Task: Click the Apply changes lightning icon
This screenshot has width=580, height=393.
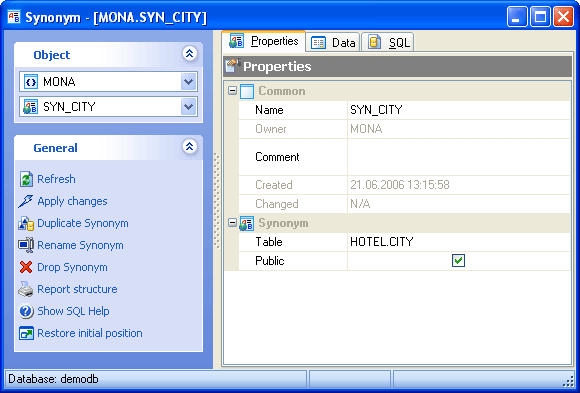Action: [26, 201]
